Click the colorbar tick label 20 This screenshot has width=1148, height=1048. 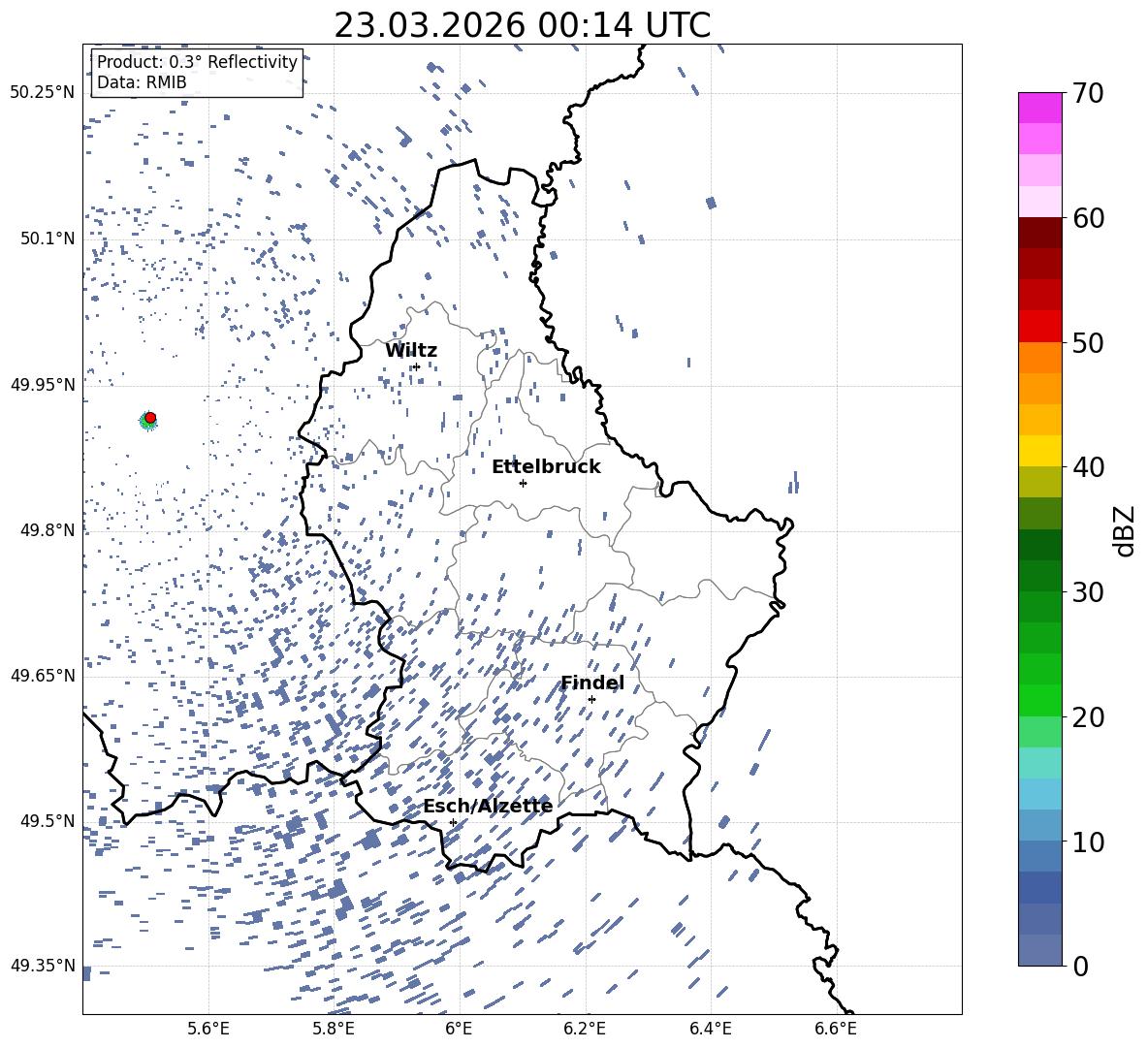tap(1087, 717)
